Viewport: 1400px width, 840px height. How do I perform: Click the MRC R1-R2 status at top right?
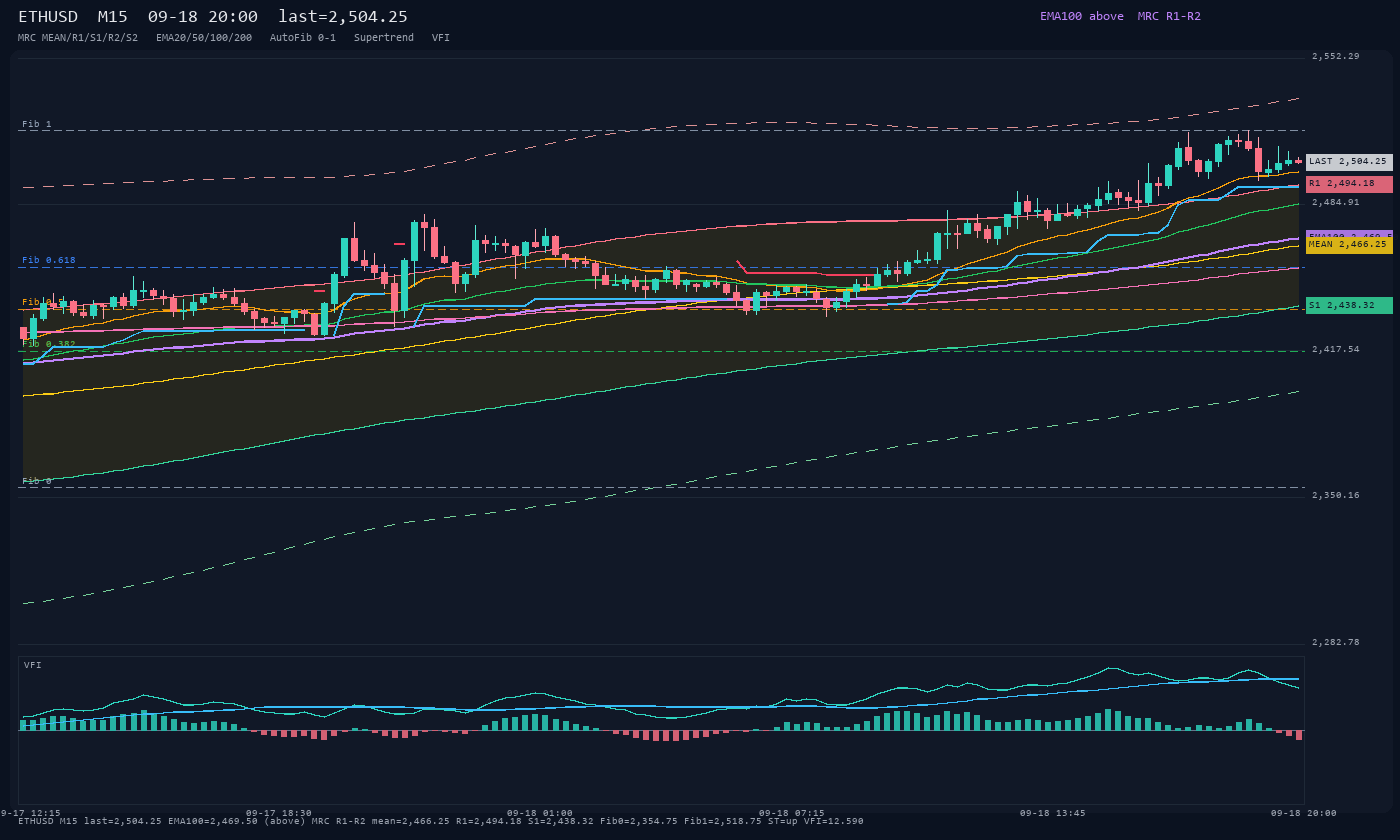pos(1169,16)
